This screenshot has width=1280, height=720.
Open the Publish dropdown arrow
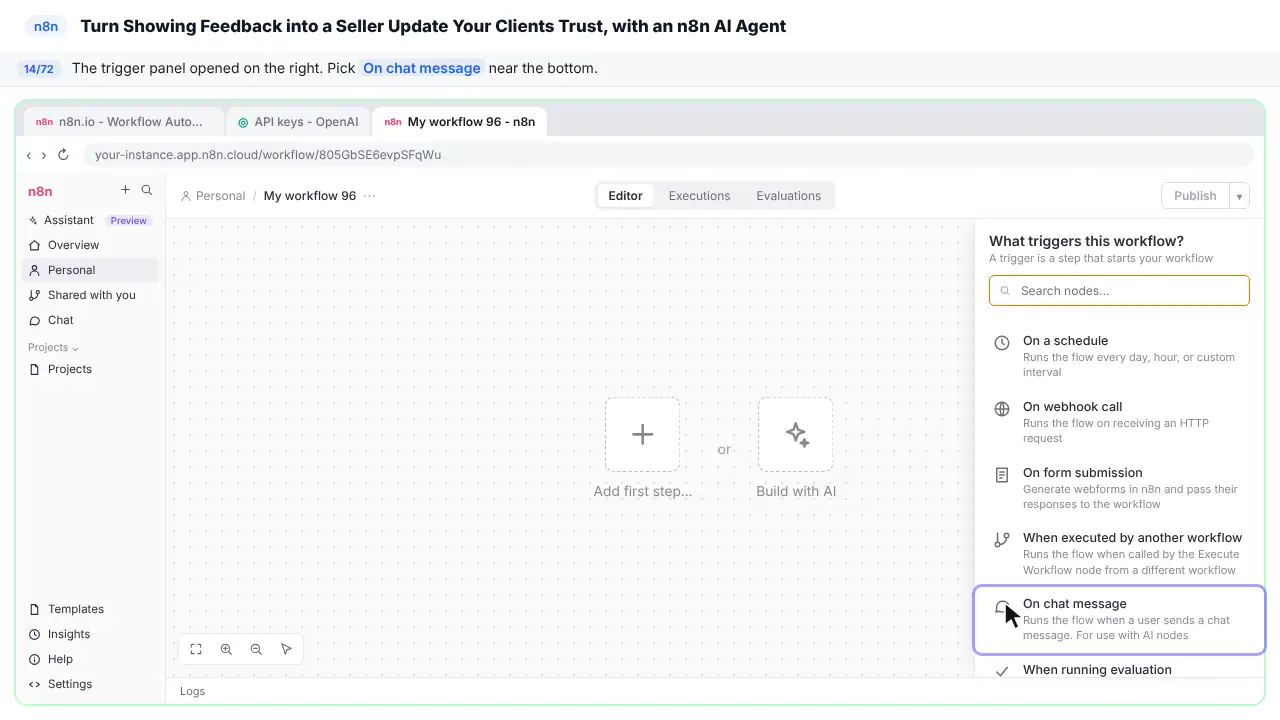(1239, 196)
